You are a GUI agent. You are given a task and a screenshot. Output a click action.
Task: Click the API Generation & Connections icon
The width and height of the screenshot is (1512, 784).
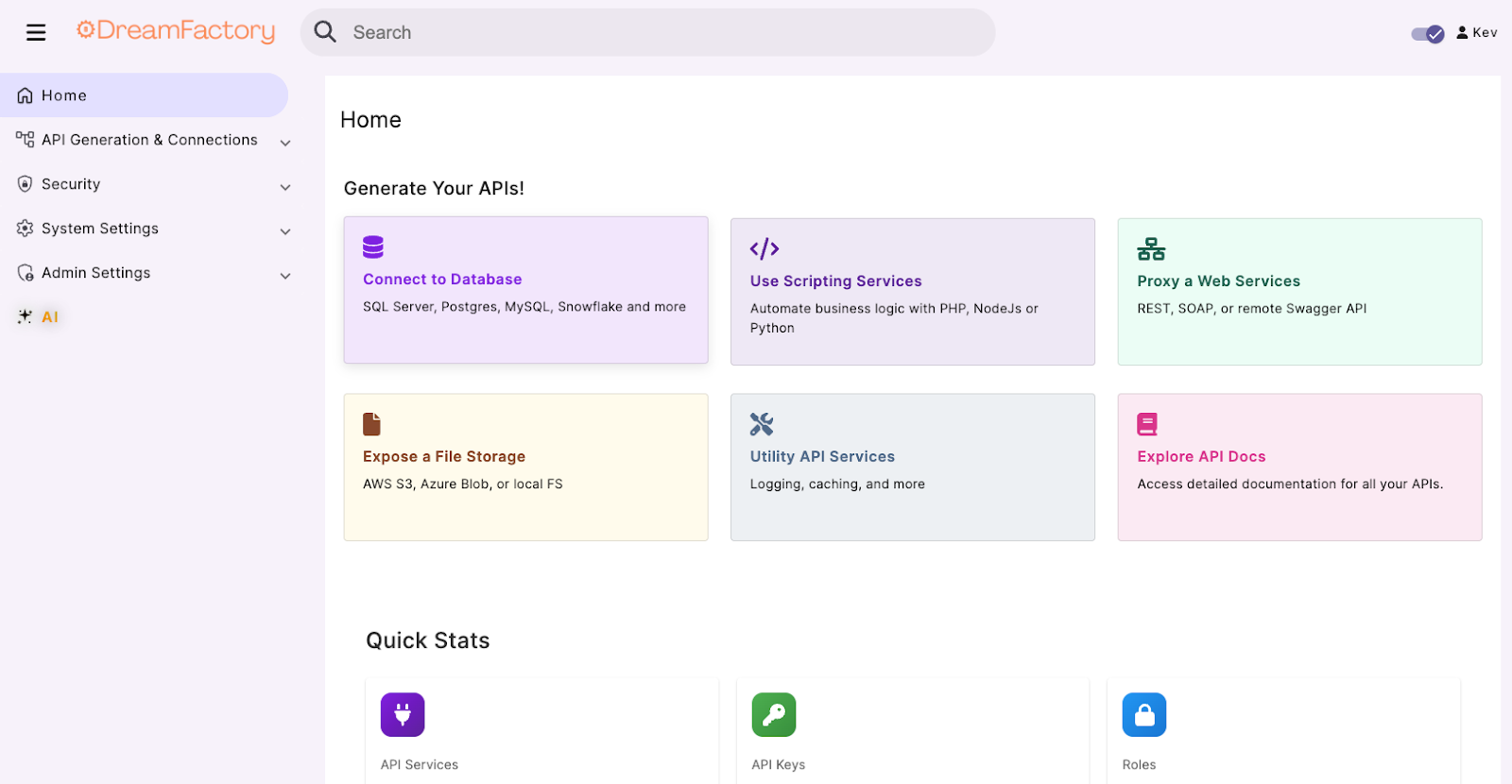coord(26,140)
